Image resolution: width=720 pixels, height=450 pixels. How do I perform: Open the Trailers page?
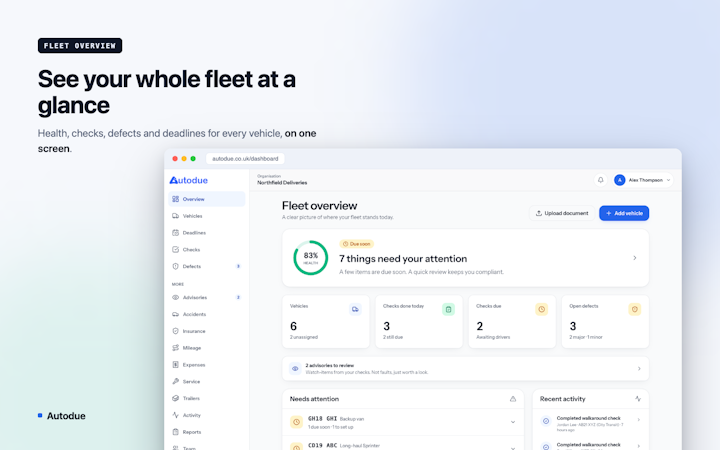(207, 399)
